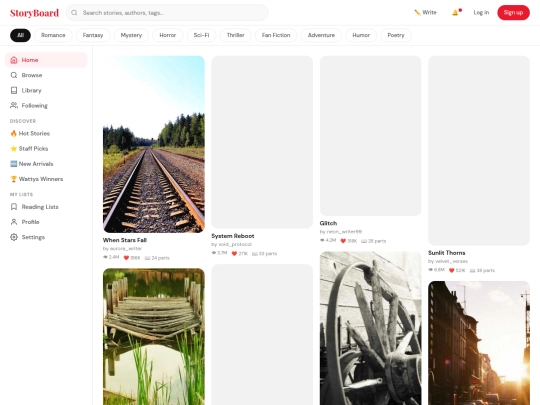Click the Following people icon in sidebar
The width and height of the screenshot is (540, 405).
pos(14,105)
